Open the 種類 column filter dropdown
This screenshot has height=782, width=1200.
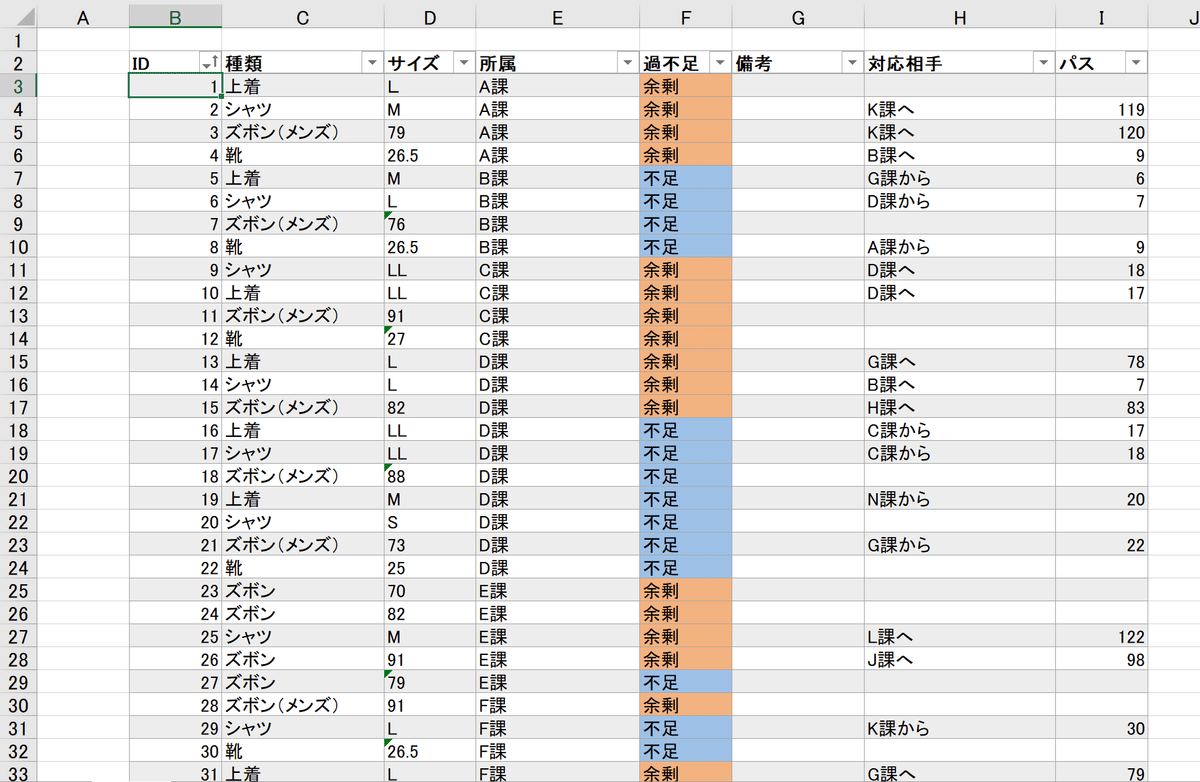click(372, 63)
